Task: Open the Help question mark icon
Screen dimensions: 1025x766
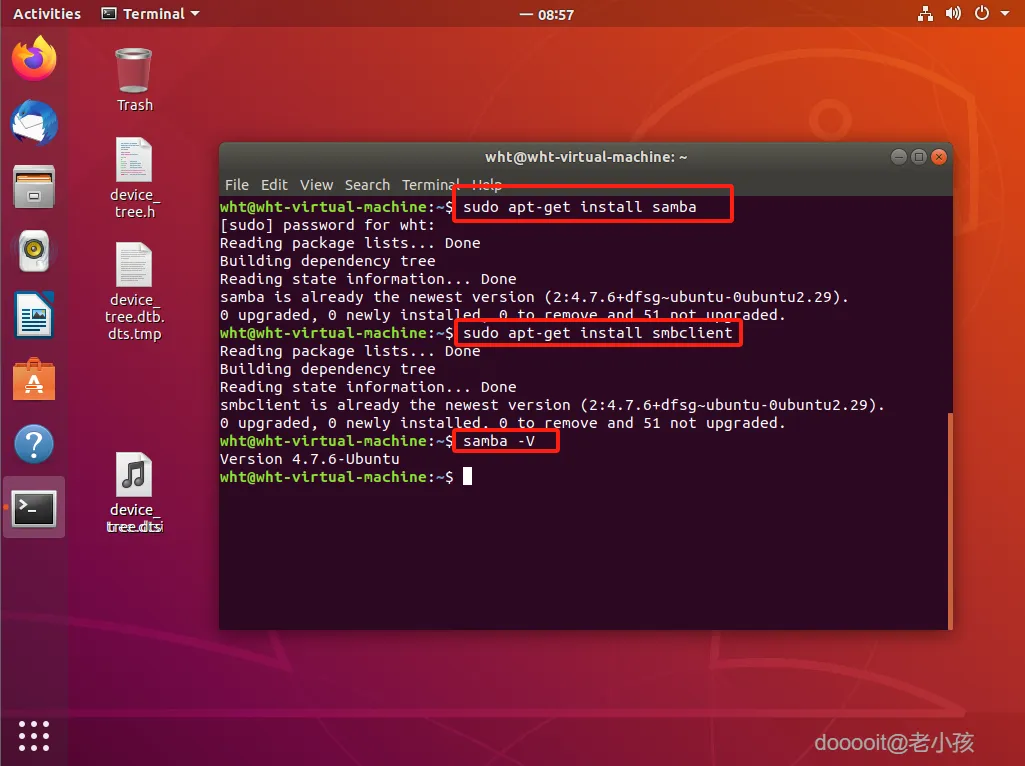Action: (x=34, y=444)
